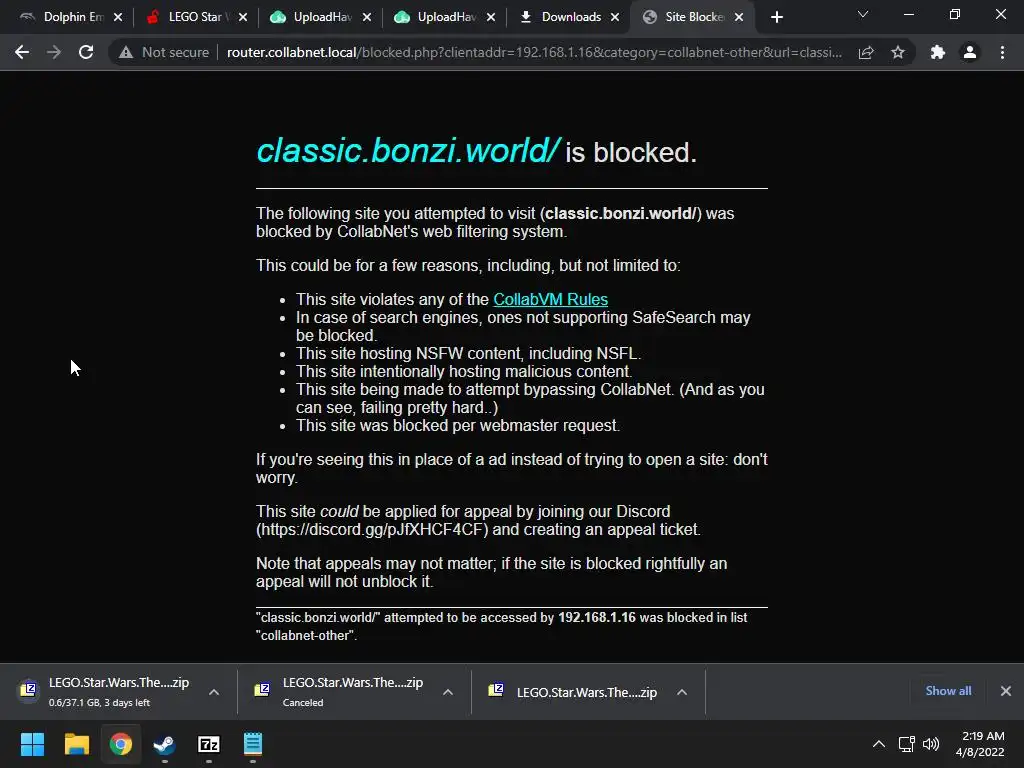Open the Extensions puzzle icon
1024x768 pixels.
click(x=938, y=52)
